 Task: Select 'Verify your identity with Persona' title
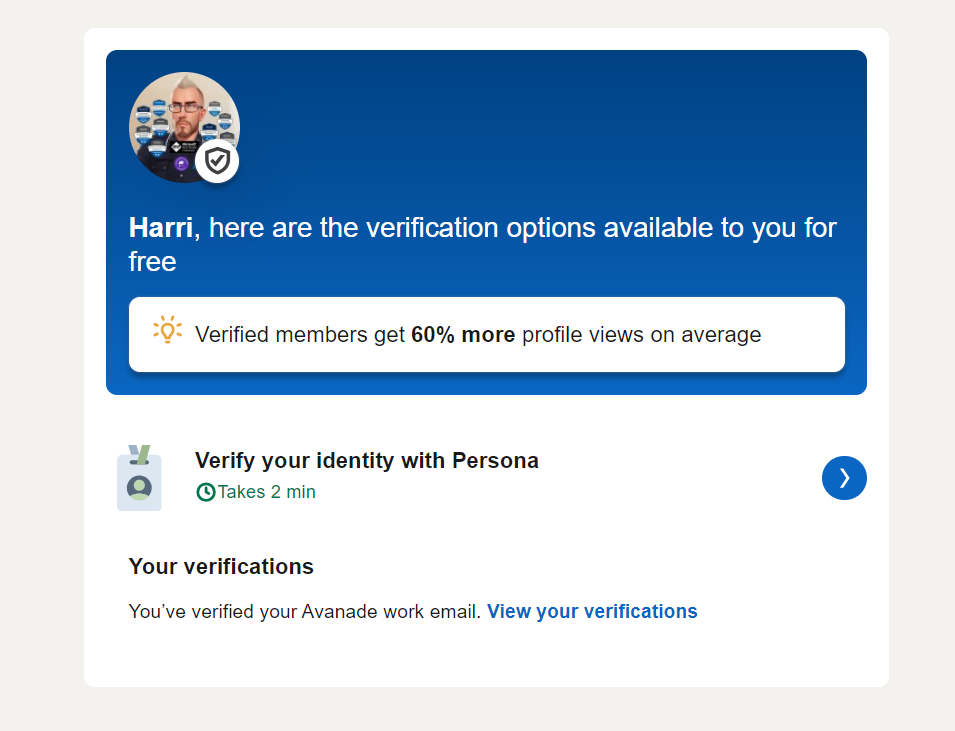pos(366,461)
